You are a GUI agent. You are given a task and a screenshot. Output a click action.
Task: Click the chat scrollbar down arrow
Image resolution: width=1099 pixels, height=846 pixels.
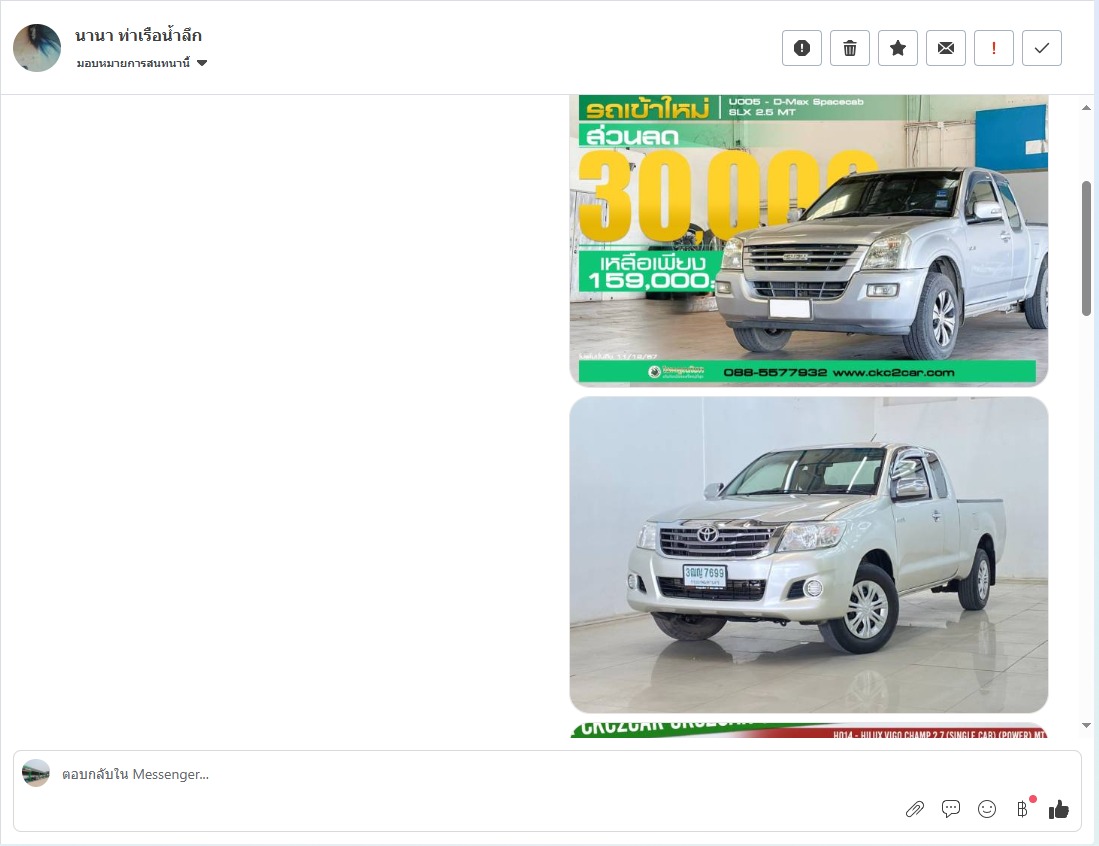(x=1086, y=725)
